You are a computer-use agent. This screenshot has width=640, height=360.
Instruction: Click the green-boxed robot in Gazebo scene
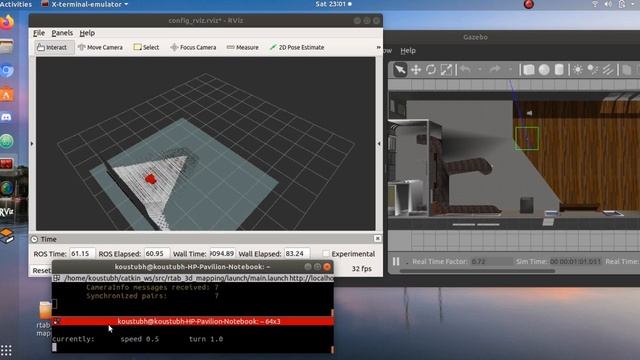point(527,138)
